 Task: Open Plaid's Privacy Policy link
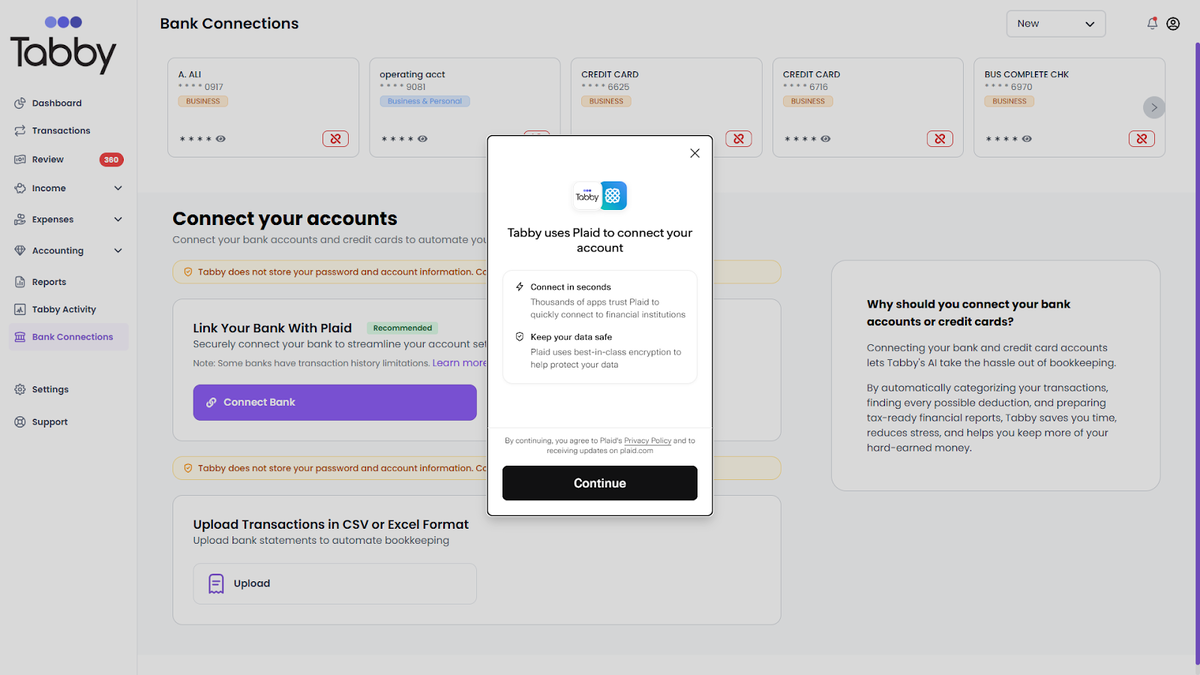pos(647,440)
